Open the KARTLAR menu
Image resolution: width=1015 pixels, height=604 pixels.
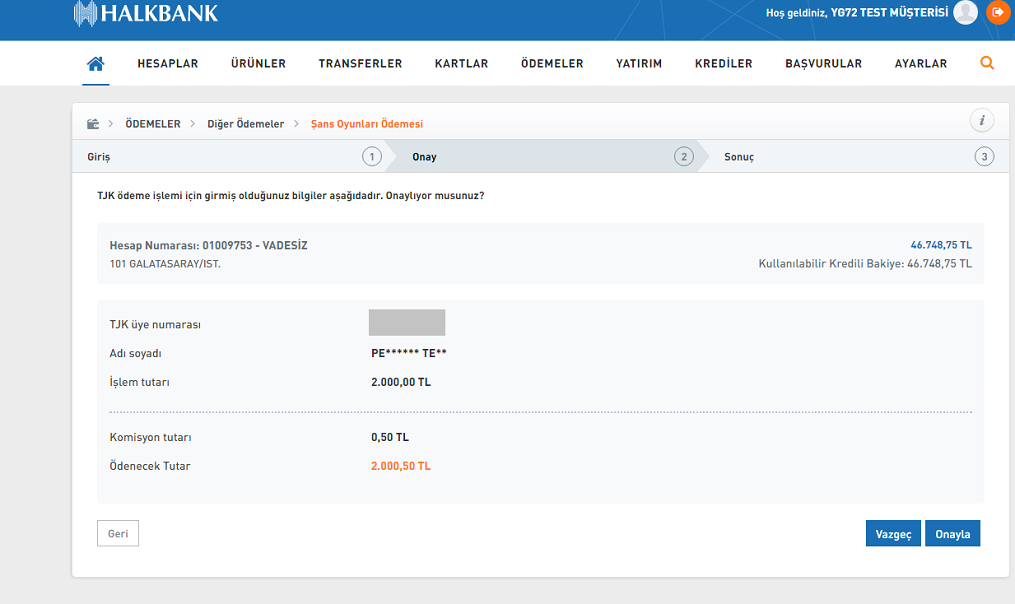pos(462,63)
